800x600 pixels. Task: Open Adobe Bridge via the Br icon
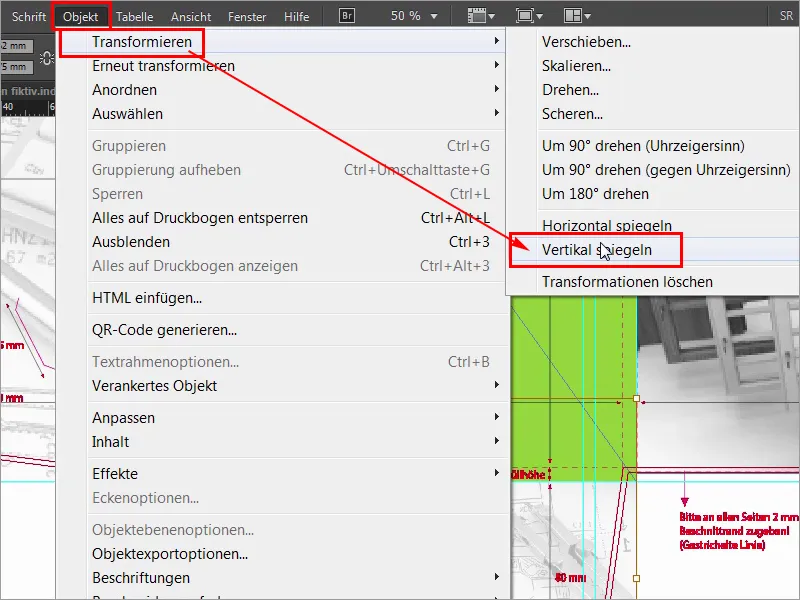(x=349, y=15)
